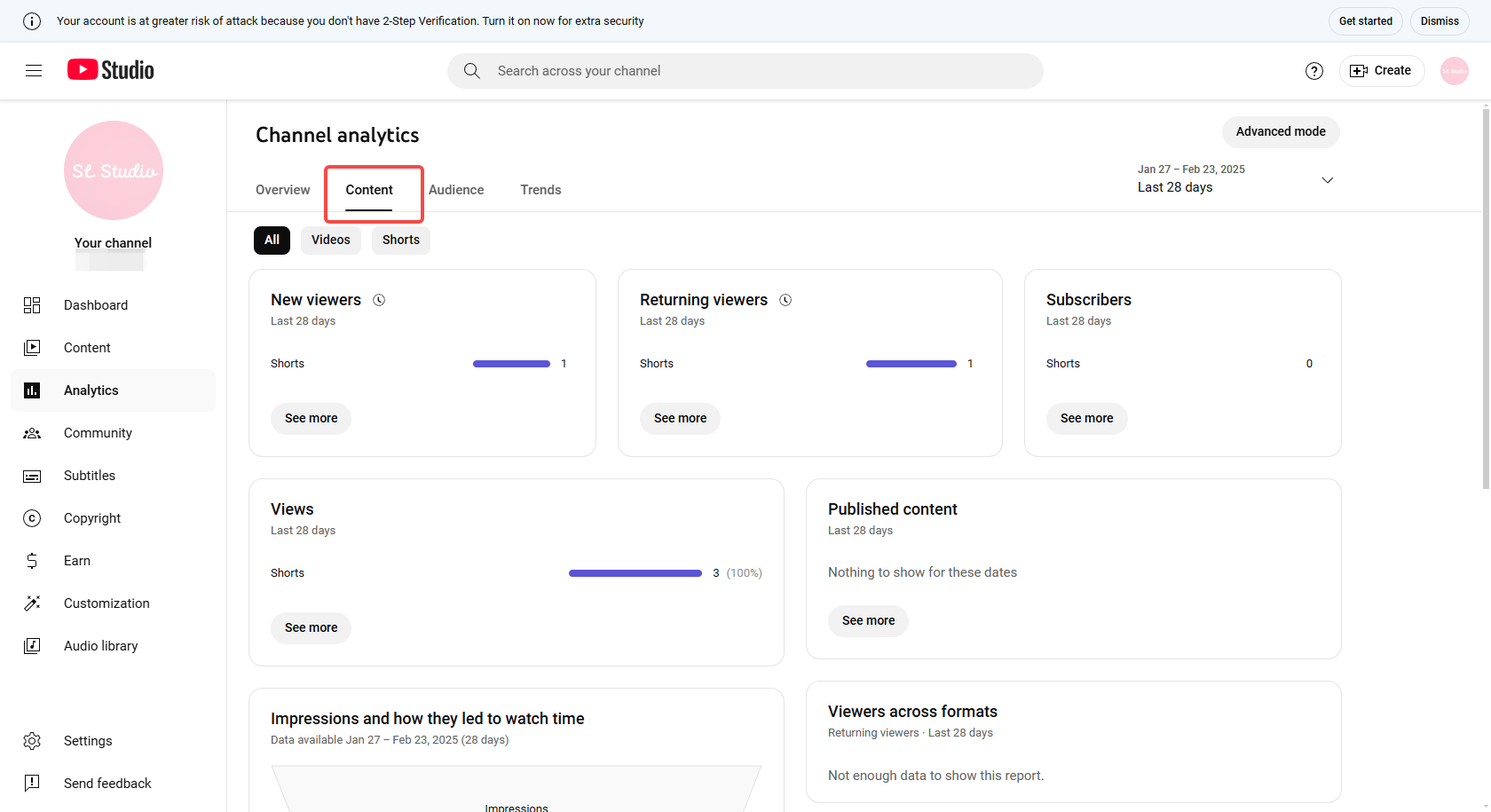This screenshot has height=812, width=1491.
Task: Select the Earn icon in the sidebar
Action: [32, 560]
